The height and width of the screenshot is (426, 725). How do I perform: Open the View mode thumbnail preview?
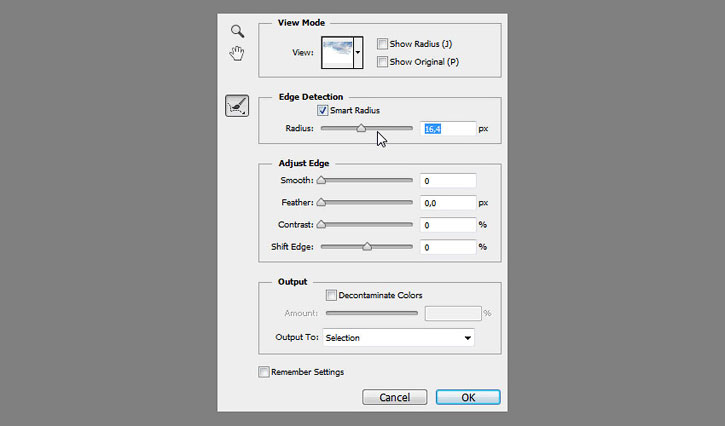click(337, 52)
